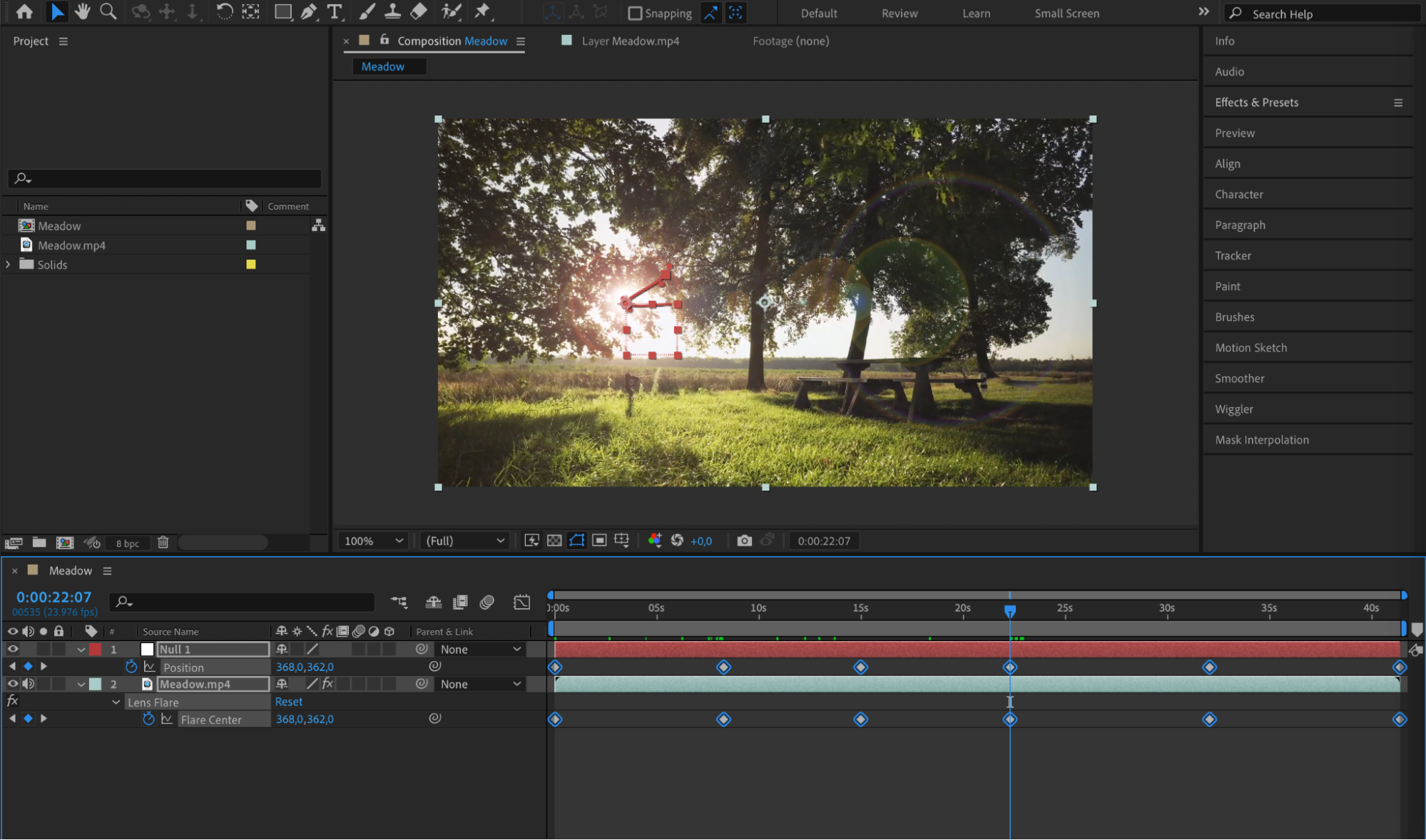Toggle the Flare Center stopwatch

tap(148, 719)
